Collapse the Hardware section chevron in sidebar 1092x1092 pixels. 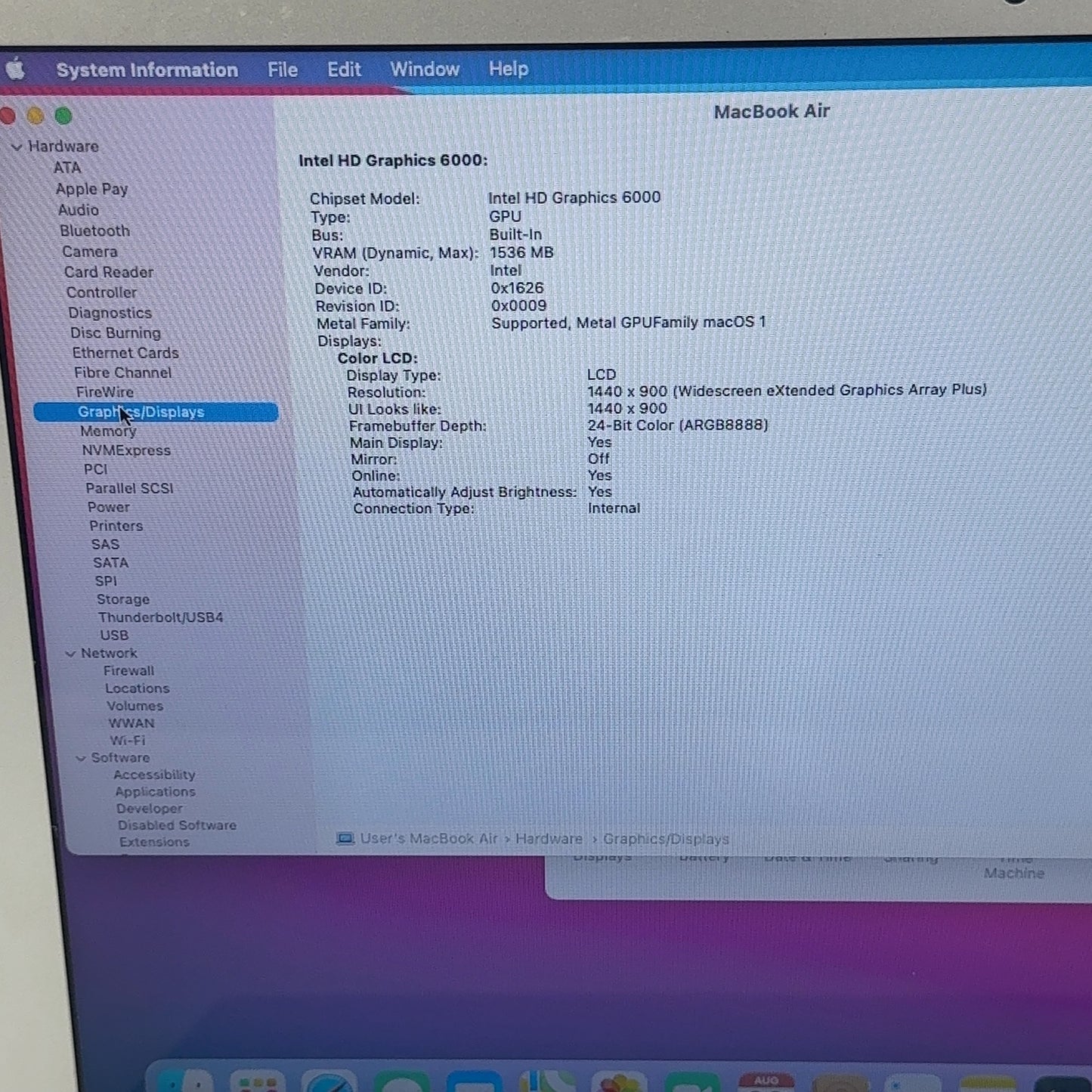pos(17,147)
